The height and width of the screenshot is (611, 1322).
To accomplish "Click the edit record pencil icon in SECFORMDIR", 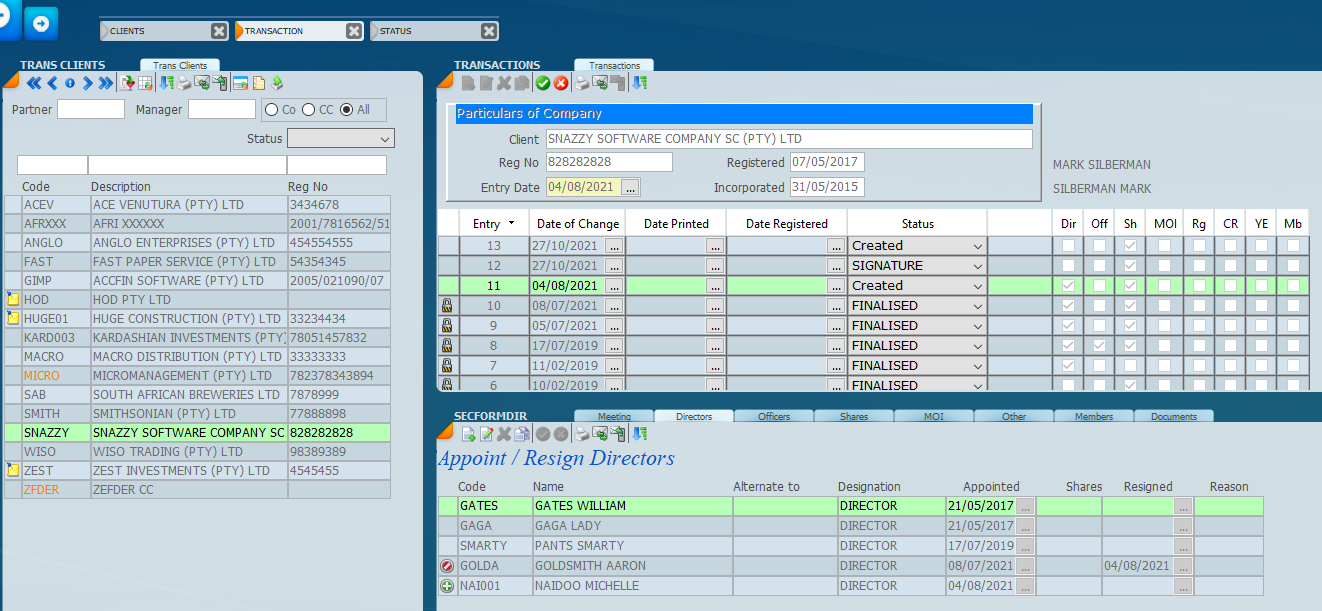I will 486,434.
